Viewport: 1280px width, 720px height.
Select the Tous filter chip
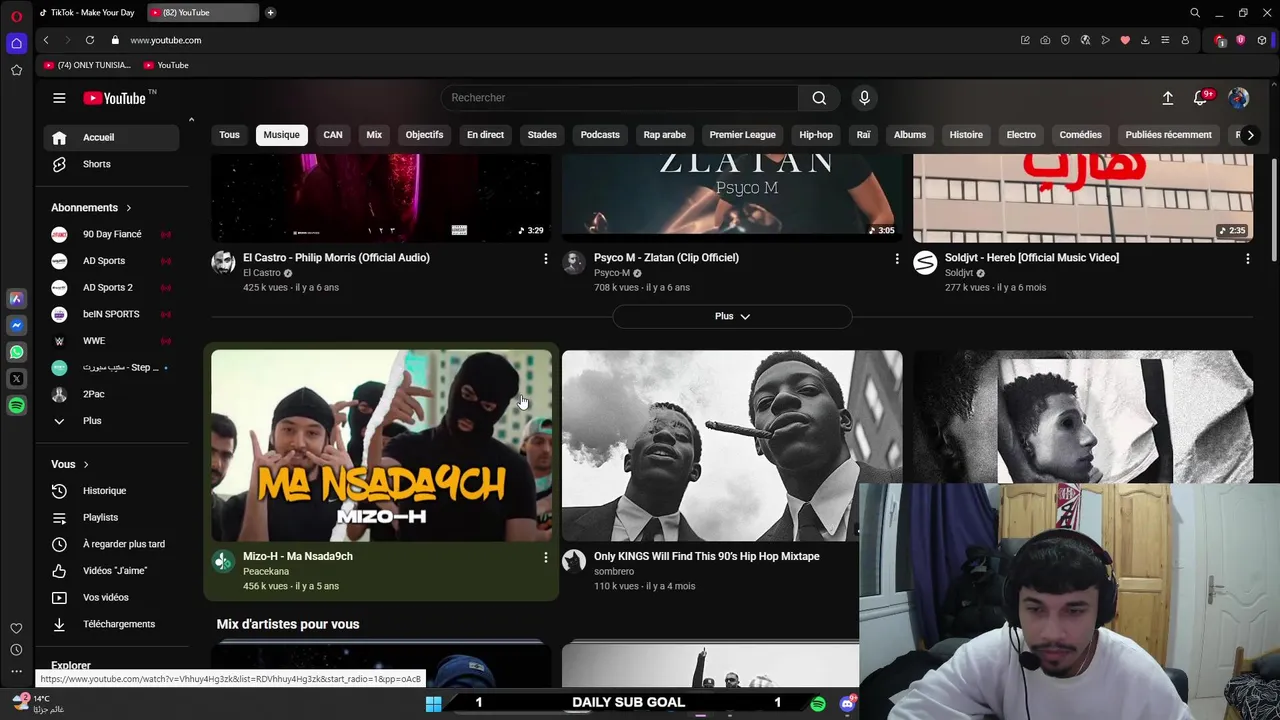click(230, 135)
